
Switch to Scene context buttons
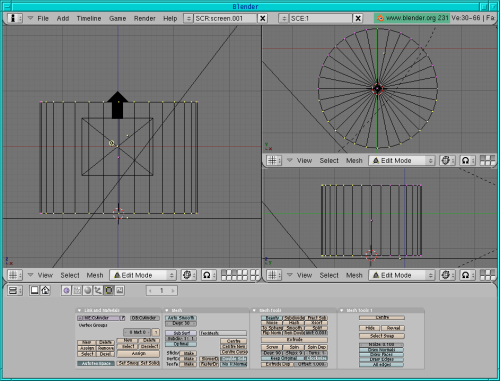pyautogui.click(x=120, y=291)
